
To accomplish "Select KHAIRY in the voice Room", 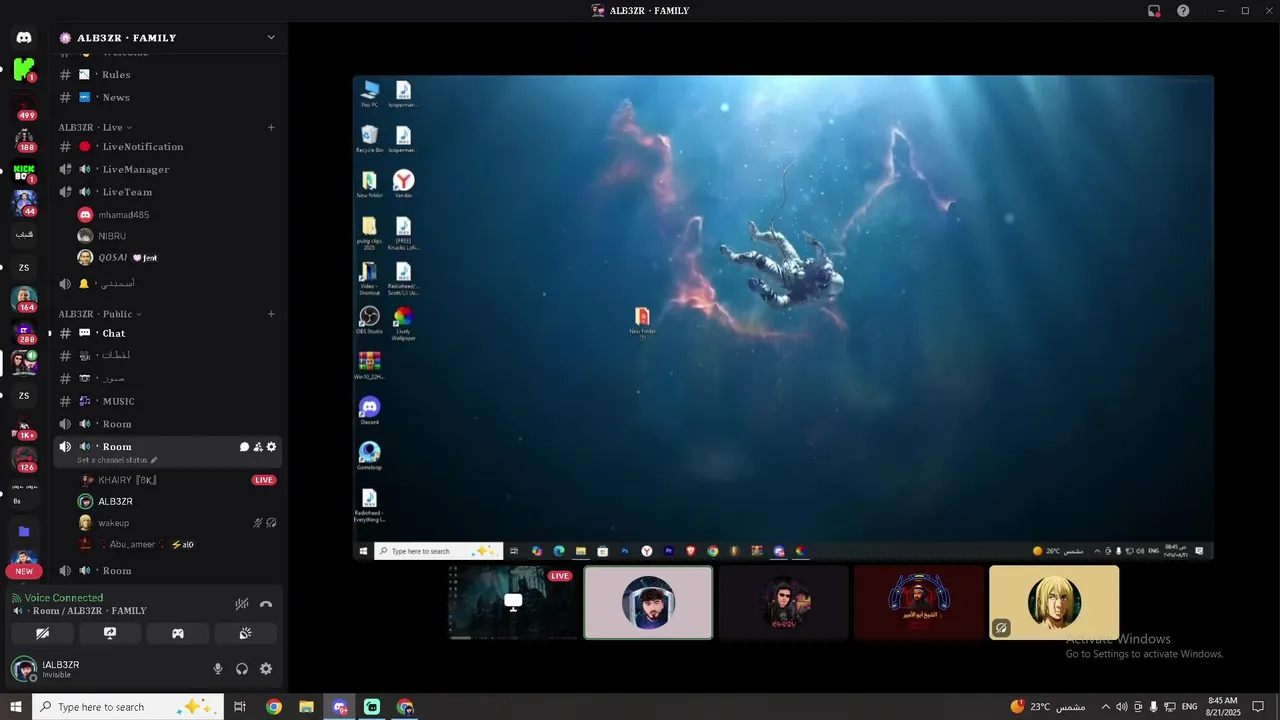I will [178, 480].
